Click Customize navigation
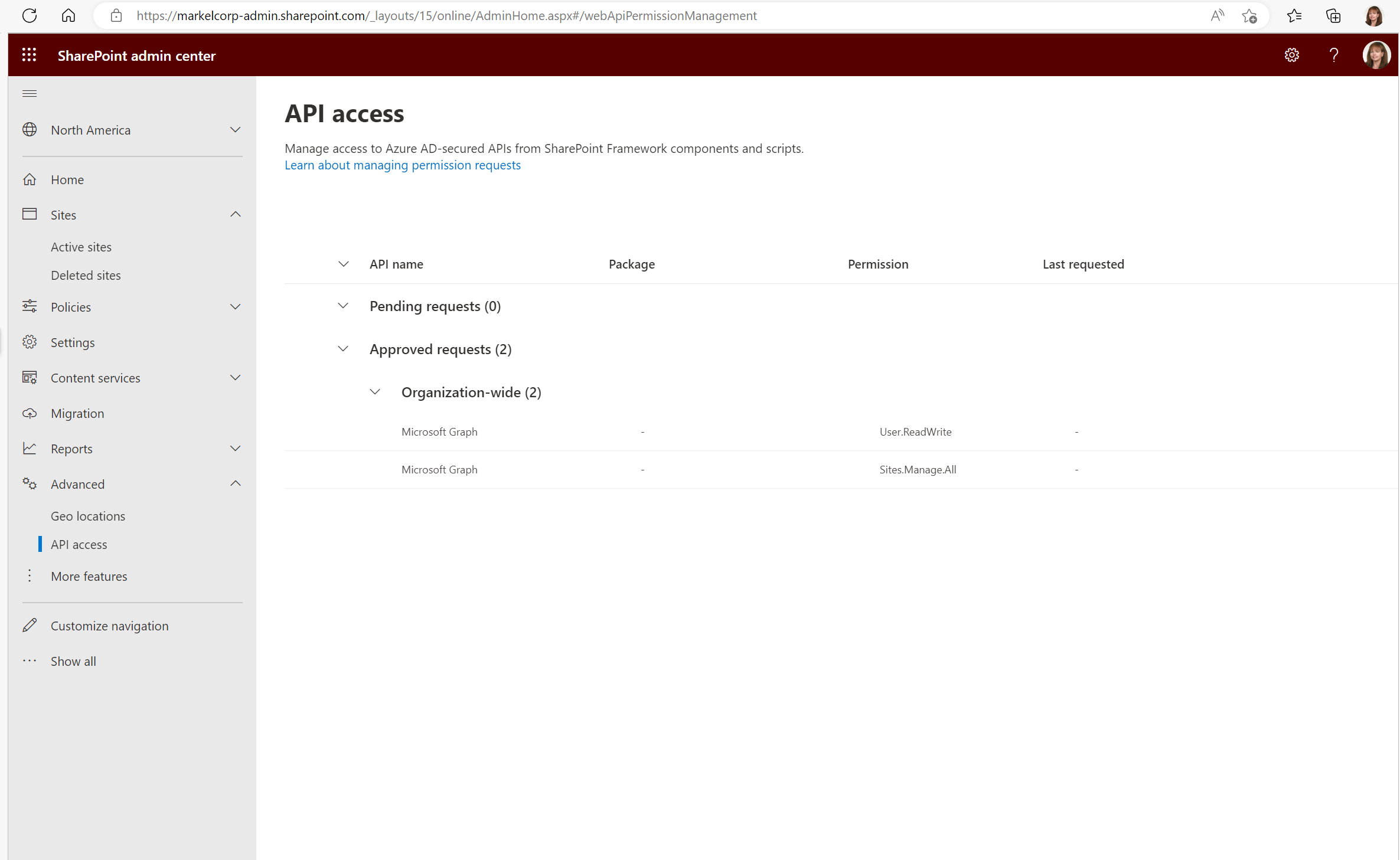Viewport: 1400px width, 860px height. coord(109,625)
